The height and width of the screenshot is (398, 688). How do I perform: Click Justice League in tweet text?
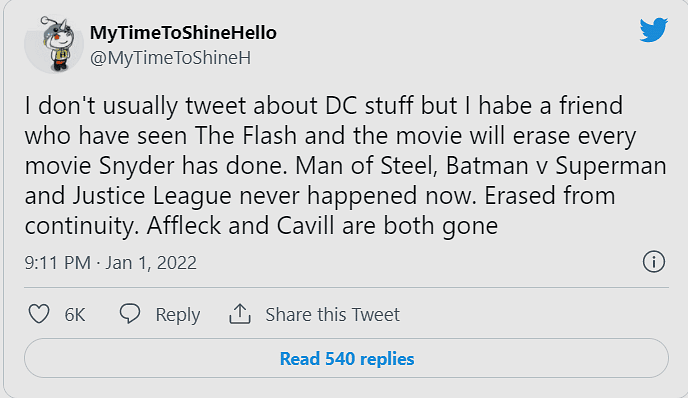152,196
